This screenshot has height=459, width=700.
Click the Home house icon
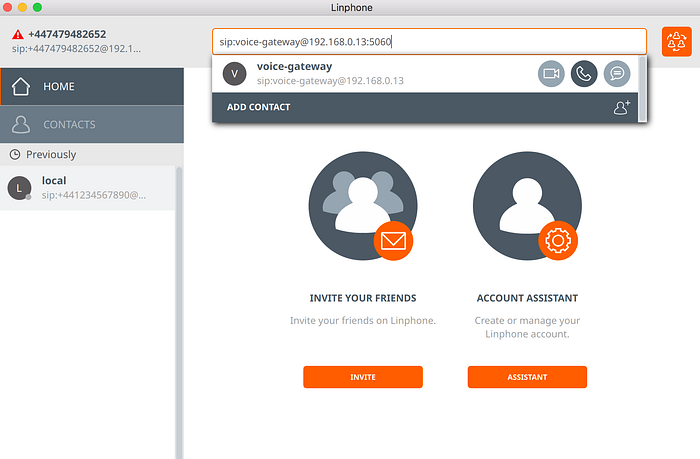[x=21, y=87]
